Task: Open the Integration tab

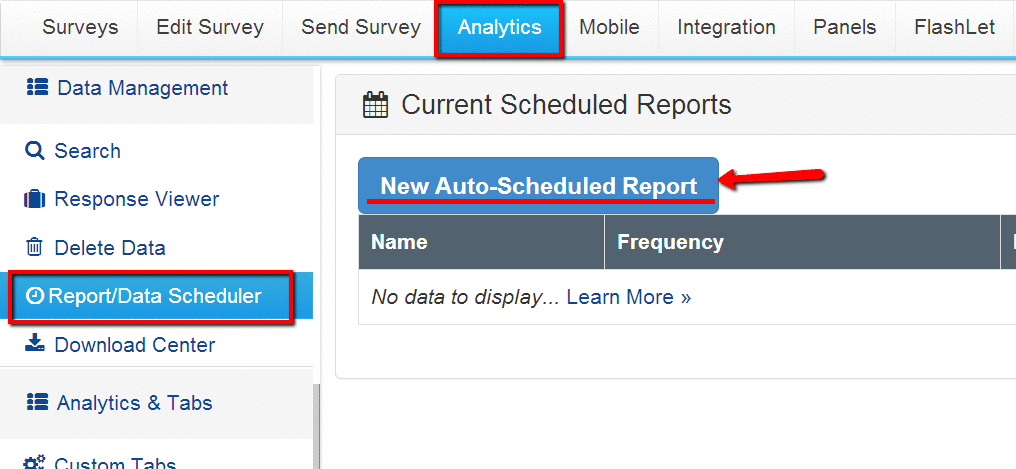Action: point(726,28)
